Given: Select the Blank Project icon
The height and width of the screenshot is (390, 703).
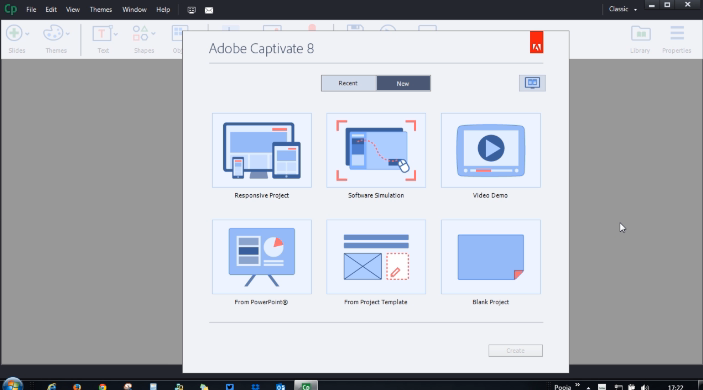Looking at the screenshot, I should [491, 257].
